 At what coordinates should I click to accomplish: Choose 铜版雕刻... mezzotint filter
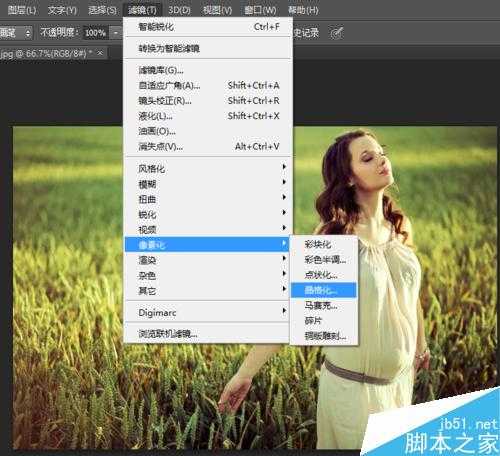324,336
